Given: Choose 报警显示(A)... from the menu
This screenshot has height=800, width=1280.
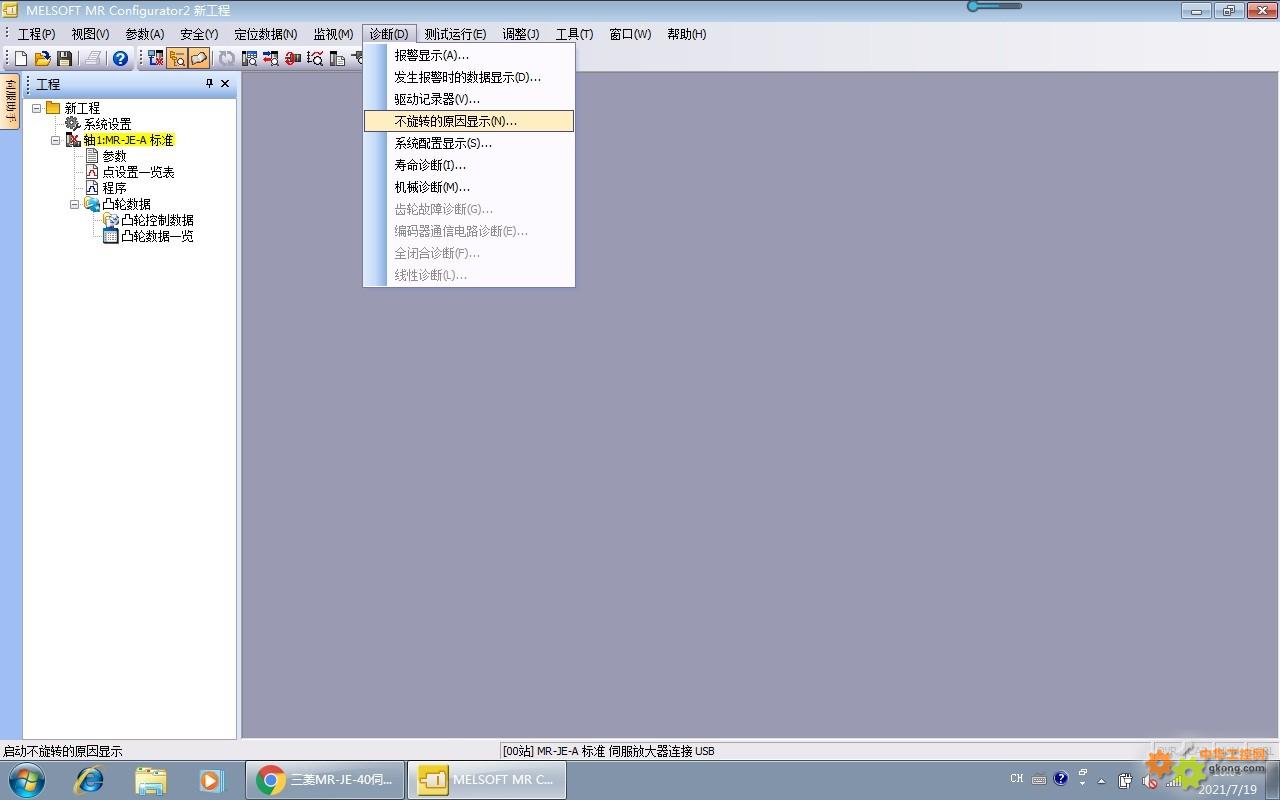Looking at the screenshot, I should (x=469, y=55).
